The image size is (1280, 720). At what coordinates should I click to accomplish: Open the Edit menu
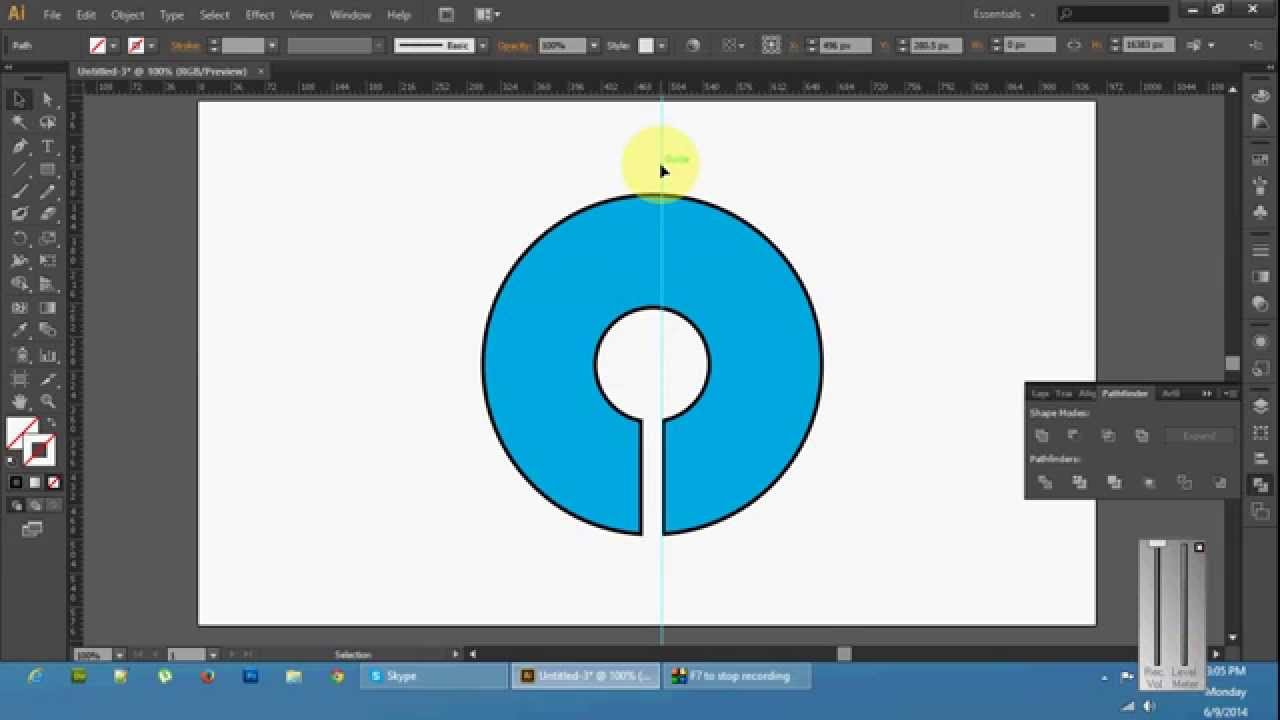point(86,15)
